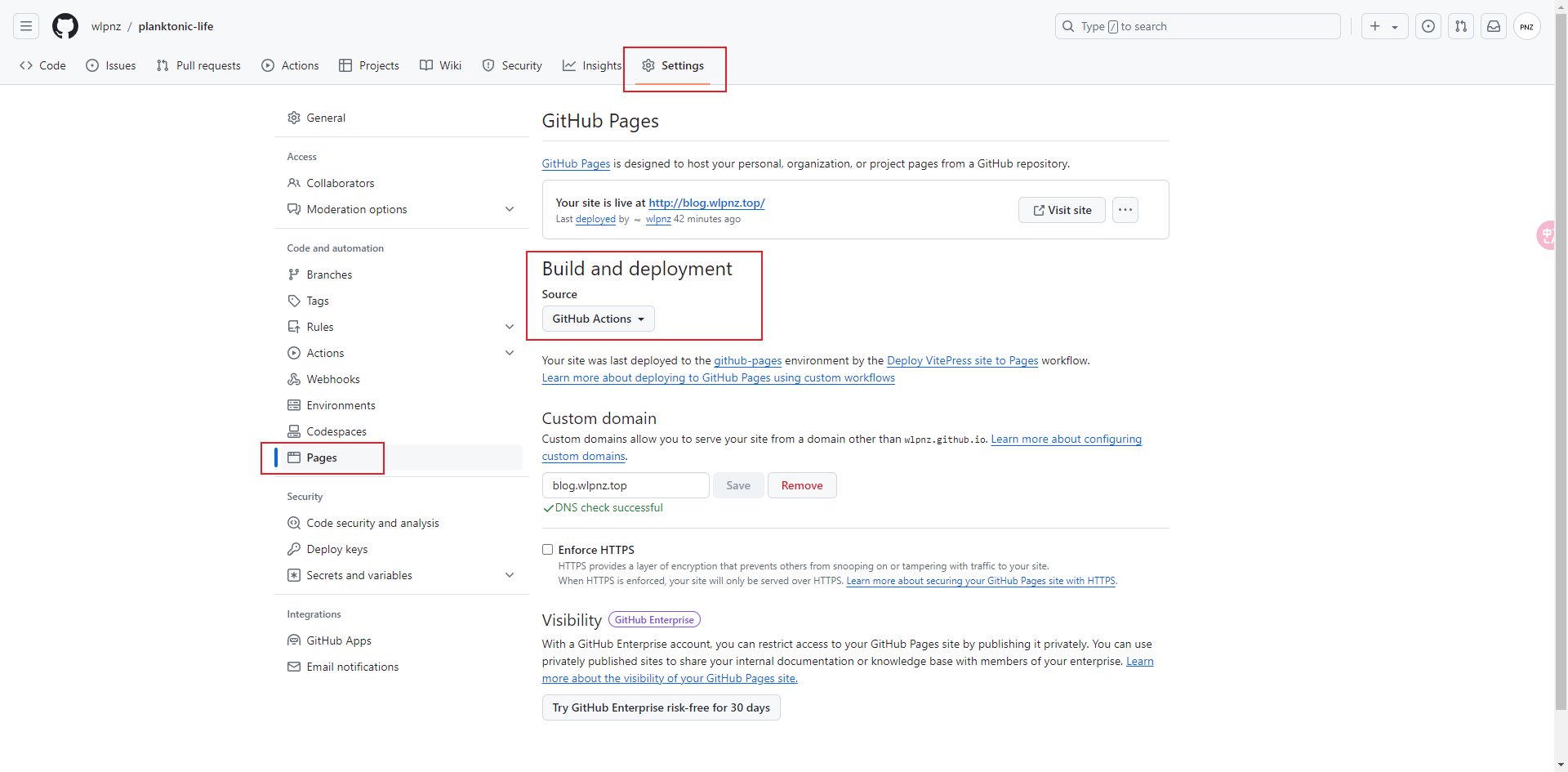Viewport: 1568px width, 772px height.
Task: Open the hamburger navigation menu
Action: pos(26,26)
